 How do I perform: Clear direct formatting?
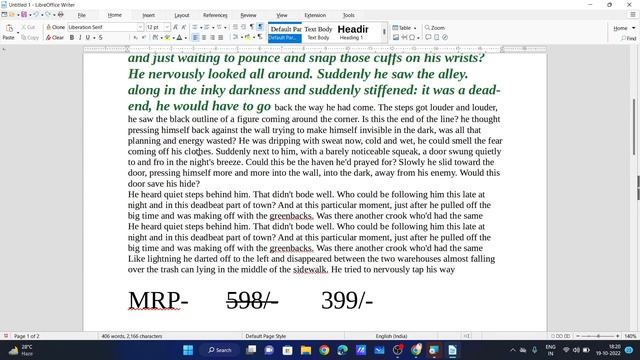coord(55,38)
